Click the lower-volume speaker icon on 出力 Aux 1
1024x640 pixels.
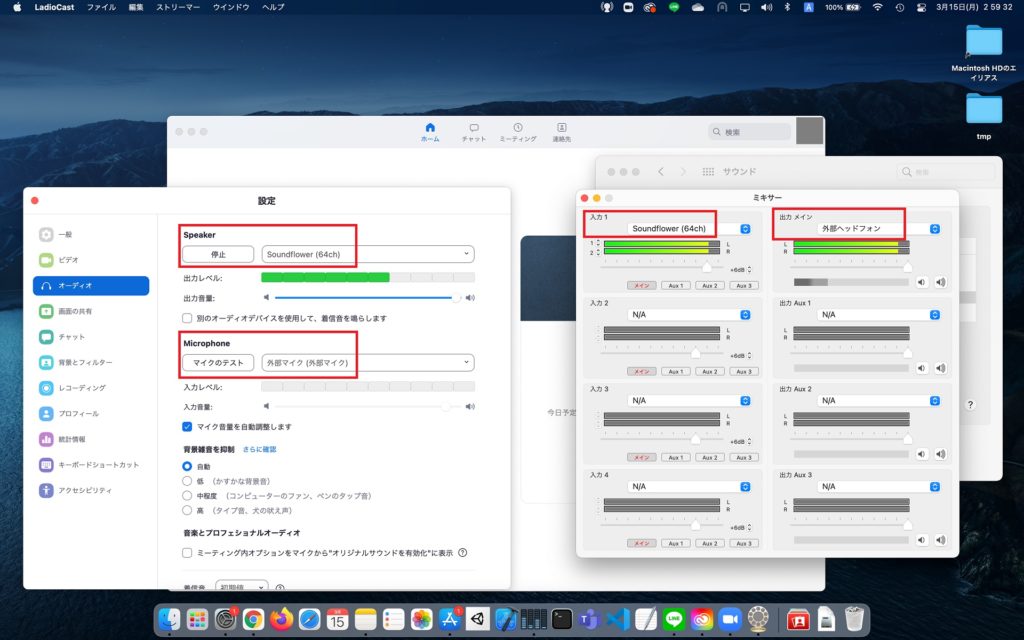921,368
